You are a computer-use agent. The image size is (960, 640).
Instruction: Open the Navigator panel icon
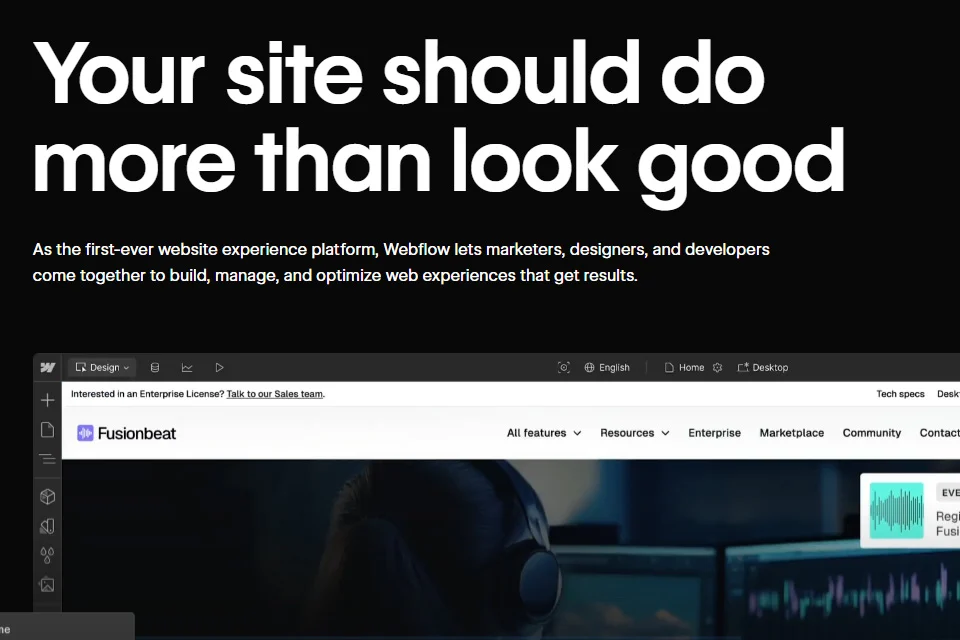(47, 459)
